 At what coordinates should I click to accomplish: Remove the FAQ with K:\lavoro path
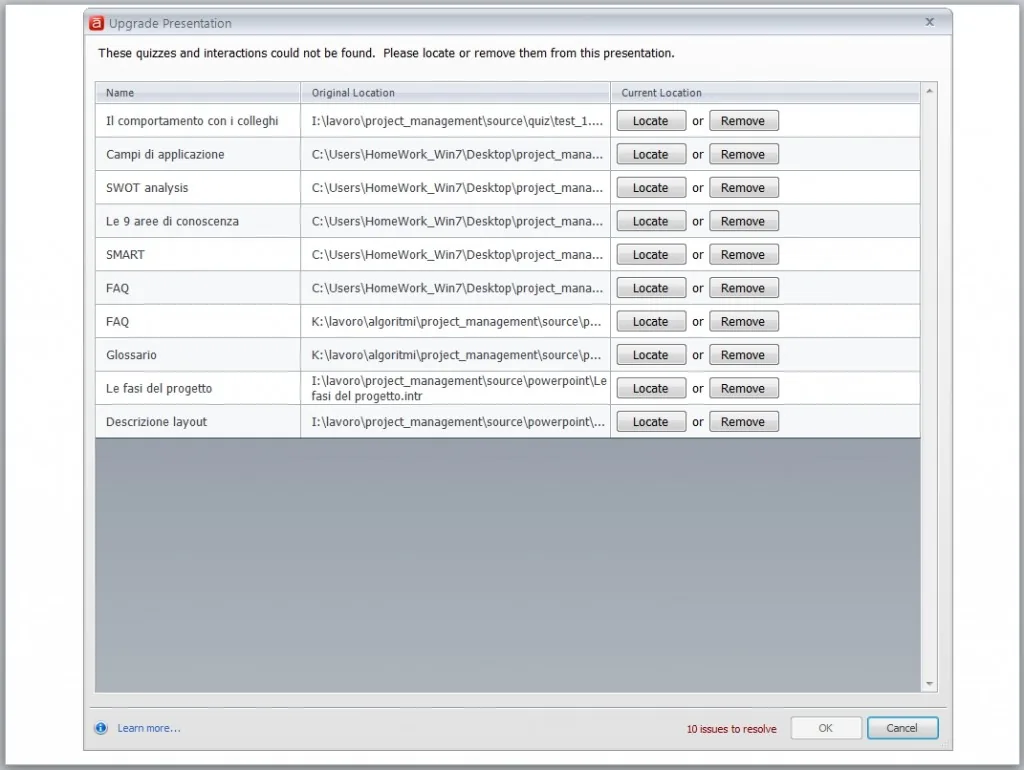tap(743, 321)
